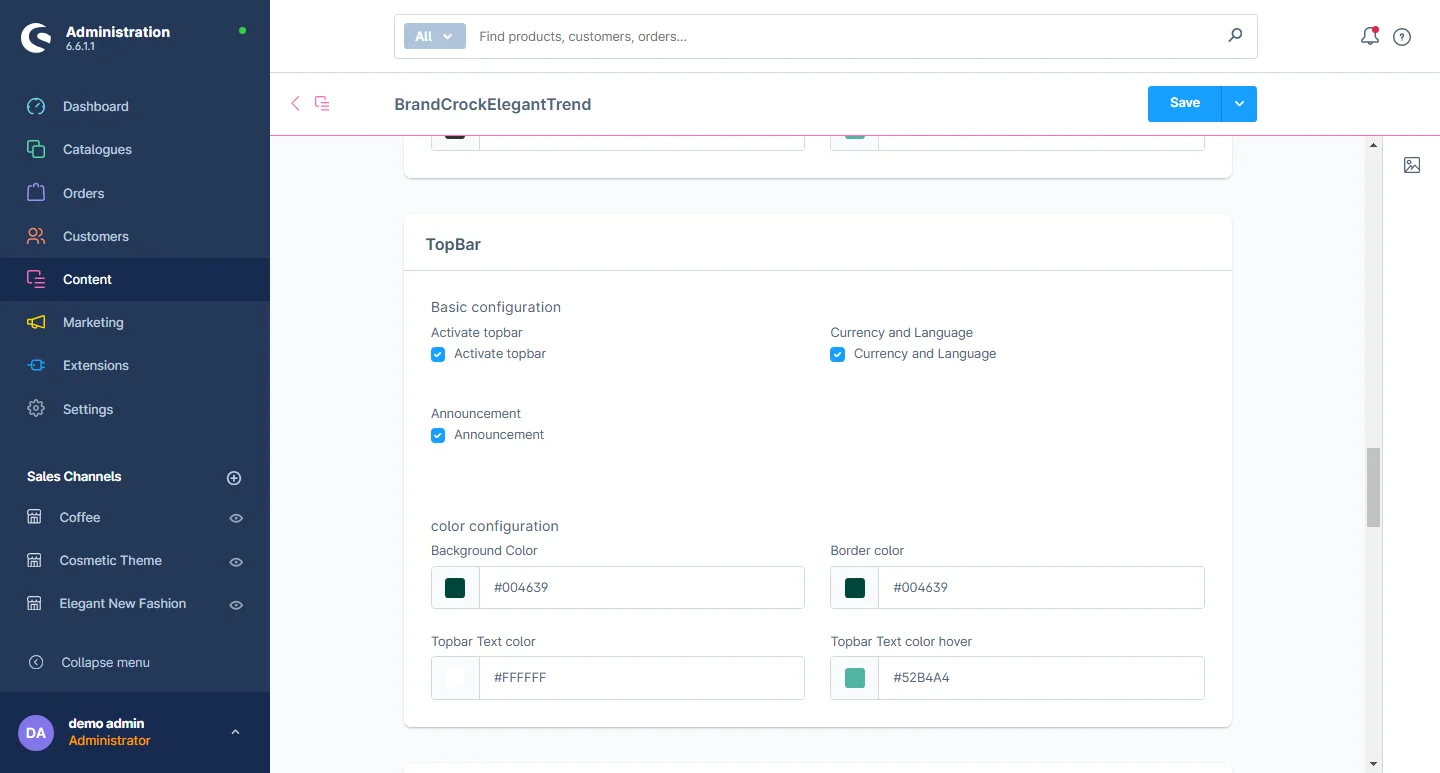This screenshot has width=1440, height=773.
Task: Open the Marketing menu
Action: click(x=93, y=322)
